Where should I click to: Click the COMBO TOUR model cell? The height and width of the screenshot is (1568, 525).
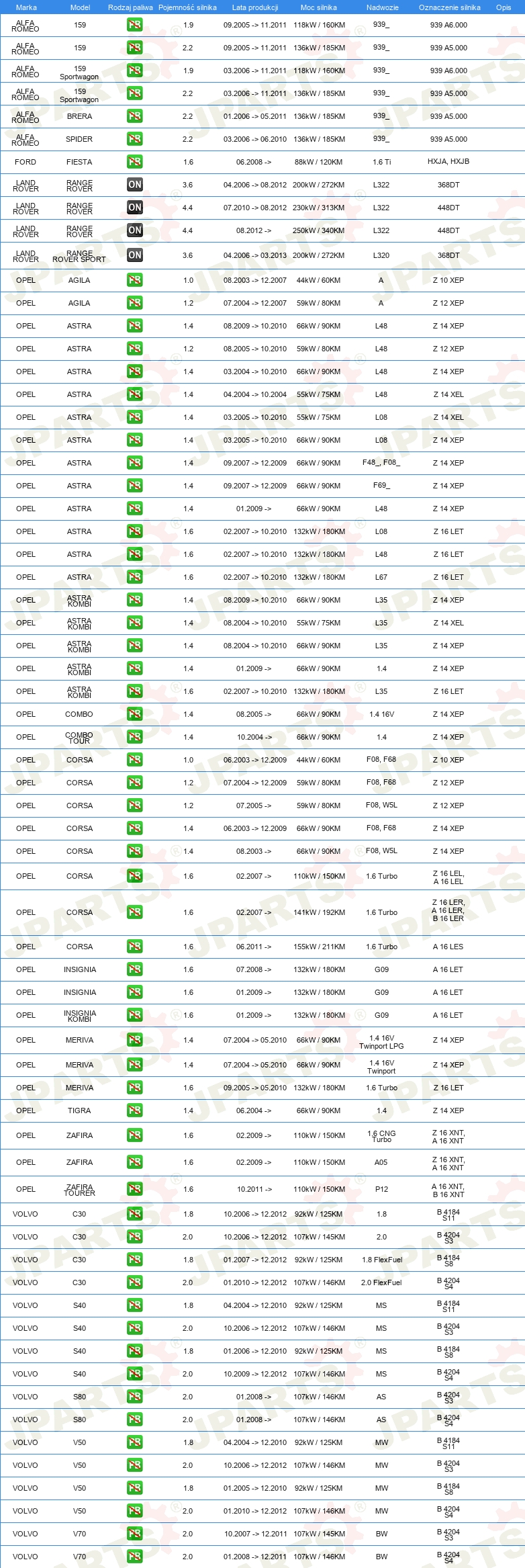point(79,738)
